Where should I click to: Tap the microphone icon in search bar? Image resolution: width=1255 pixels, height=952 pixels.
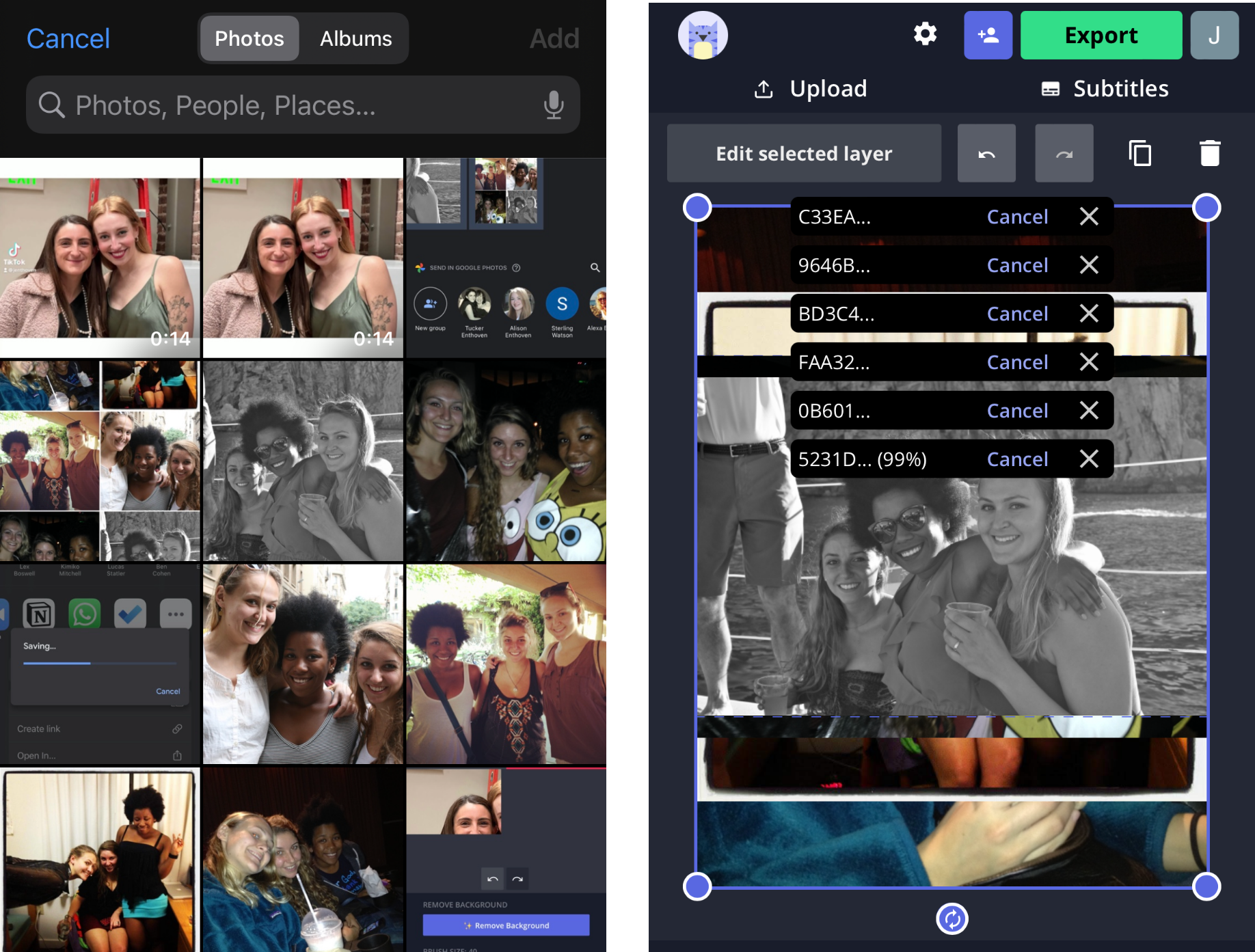pyautogui.click(x=553, y=105)
